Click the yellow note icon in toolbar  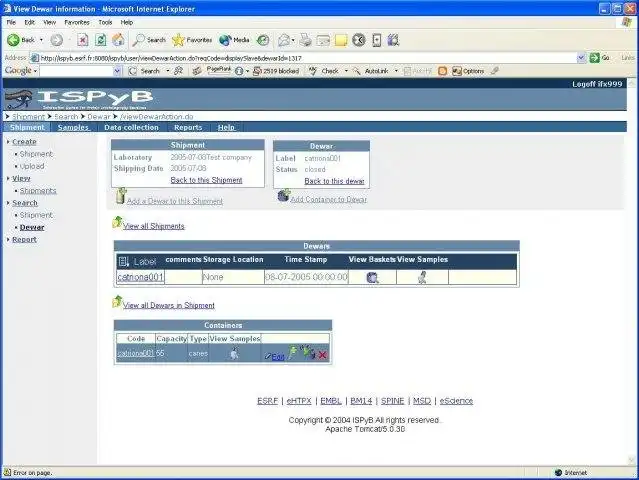(x=341, y=40)
